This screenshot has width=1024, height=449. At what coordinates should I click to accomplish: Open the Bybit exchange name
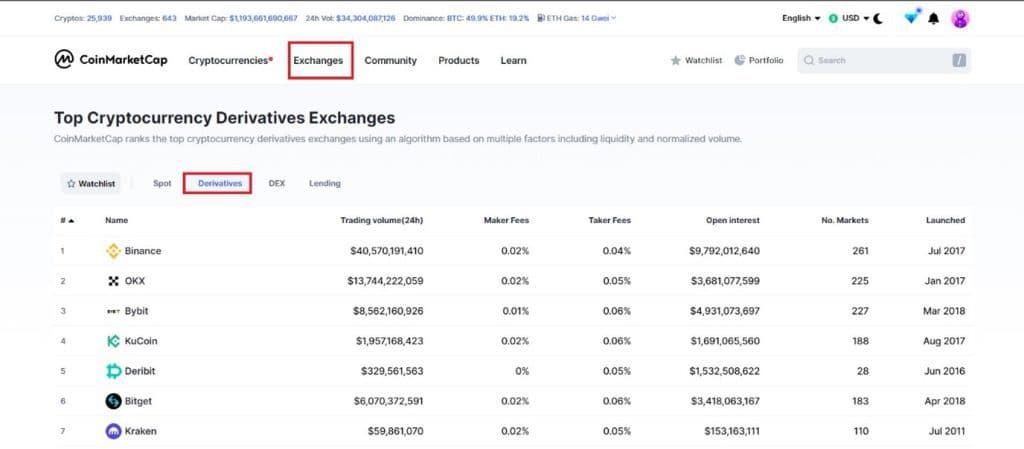click(x=136, y=311)
